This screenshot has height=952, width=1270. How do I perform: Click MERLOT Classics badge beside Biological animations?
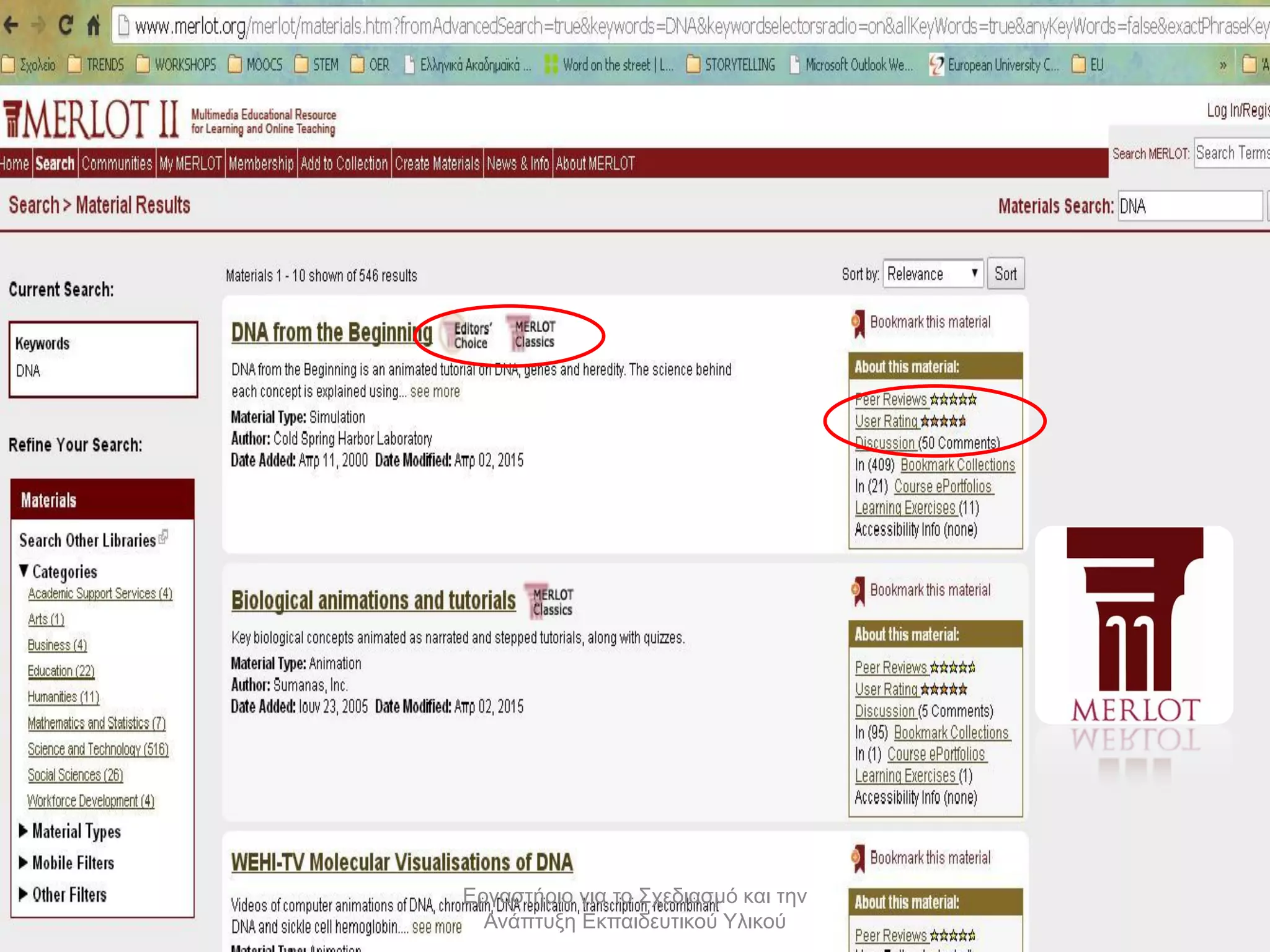click(x=550, y=601)
